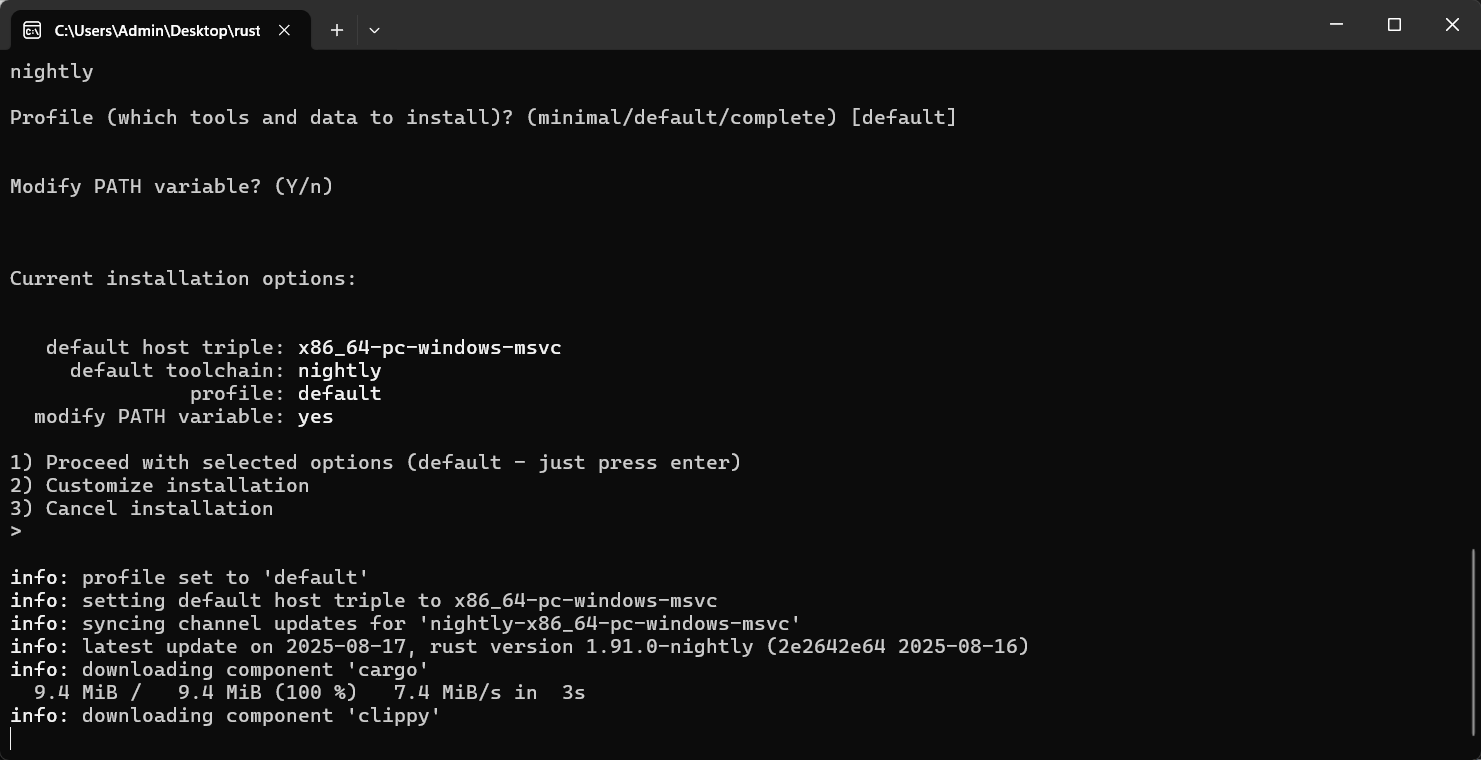
Task: Click the '[default]' text in profile prompt
Action: 903,117
